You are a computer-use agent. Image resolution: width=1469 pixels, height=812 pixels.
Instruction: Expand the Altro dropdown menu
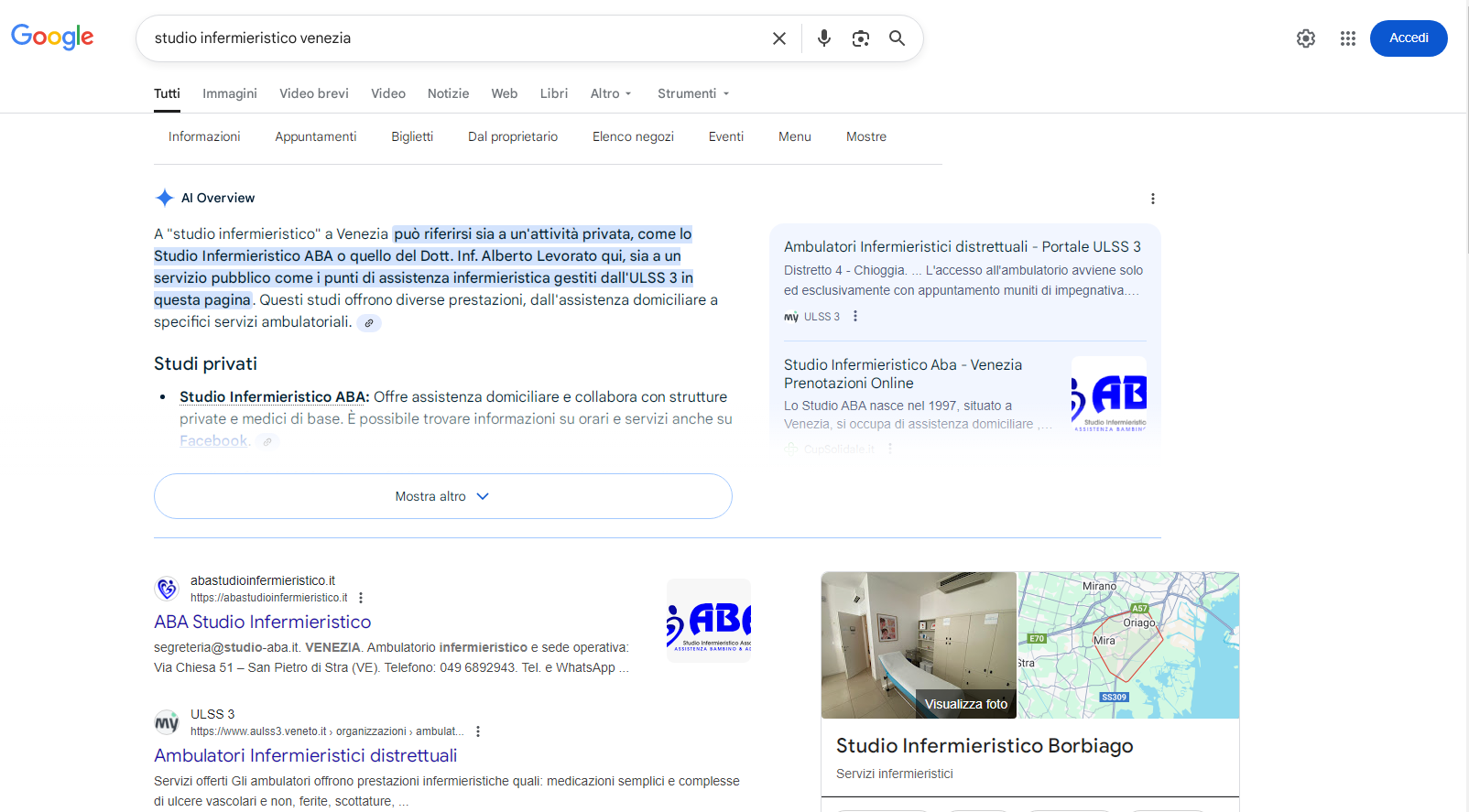[611, 93]
